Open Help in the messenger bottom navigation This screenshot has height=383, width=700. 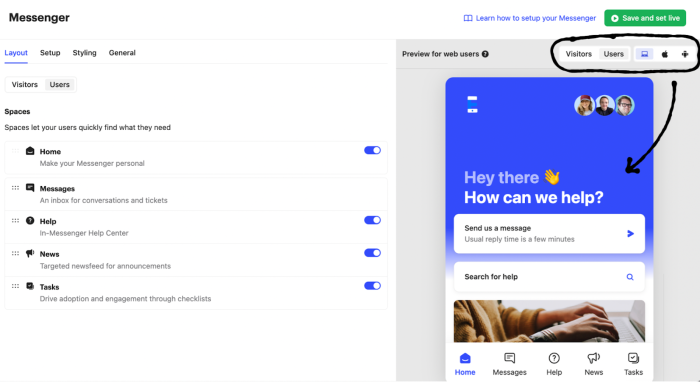click(554, 364)
